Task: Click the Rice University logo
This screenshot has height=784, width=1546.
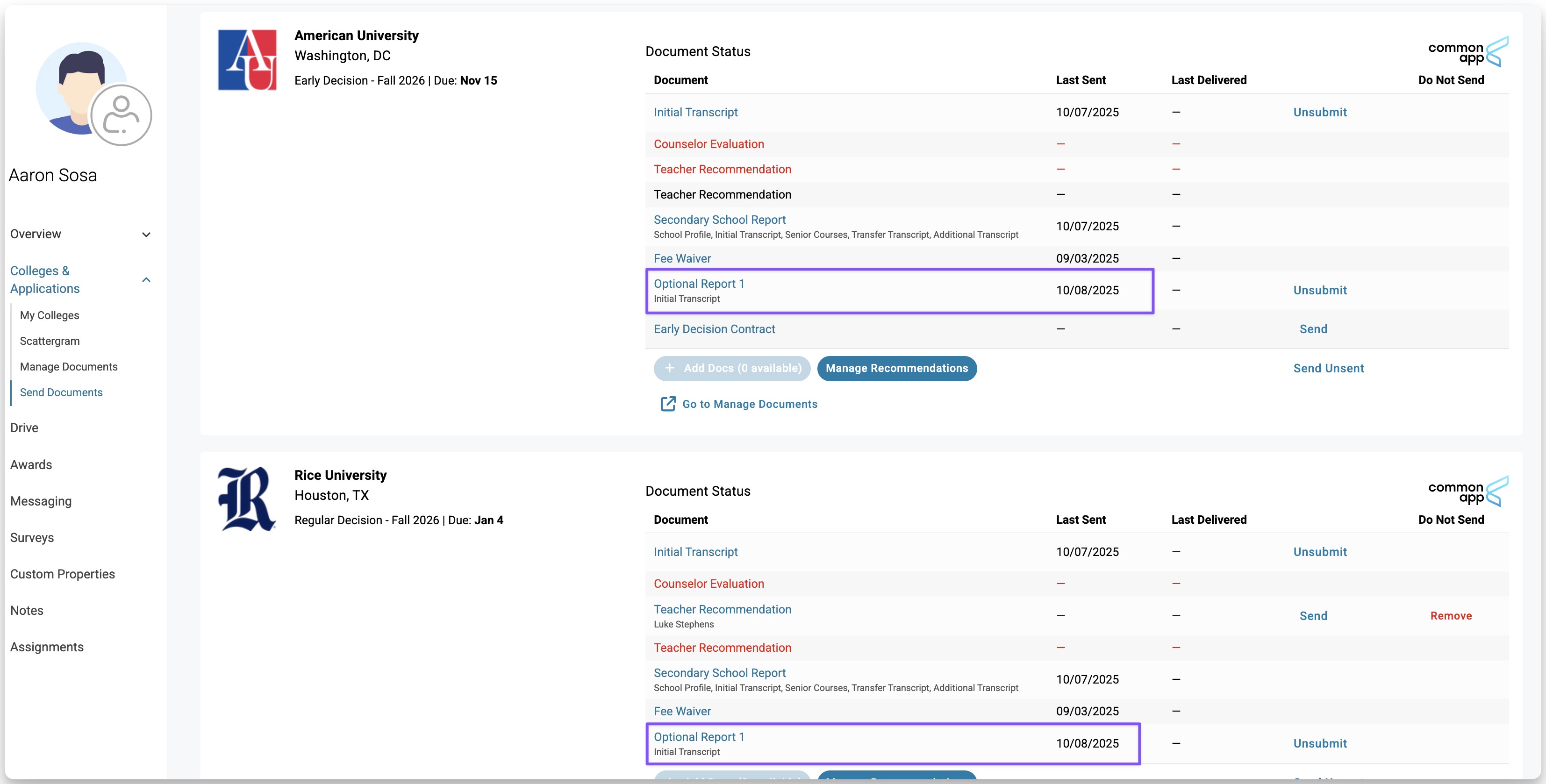Action: (247, 499)
